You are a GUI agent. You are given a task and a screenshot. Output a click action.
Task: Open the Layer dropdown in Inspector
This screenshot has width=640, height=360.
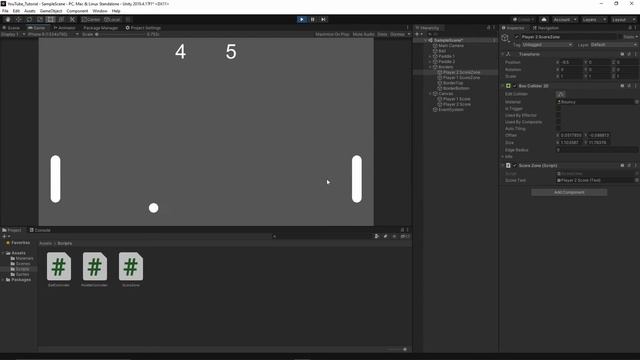pos(613,45)
